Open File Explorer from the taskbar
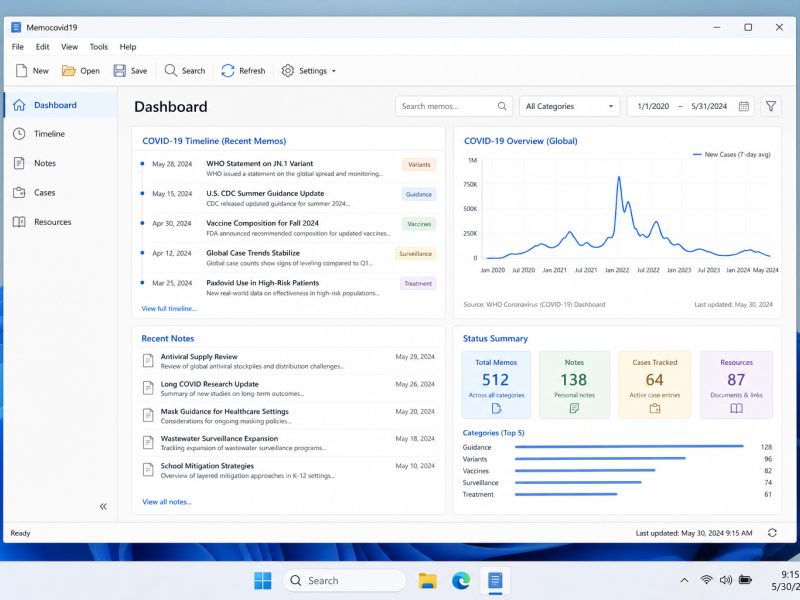This screenshot has width=800, height=600. (428, 580)
